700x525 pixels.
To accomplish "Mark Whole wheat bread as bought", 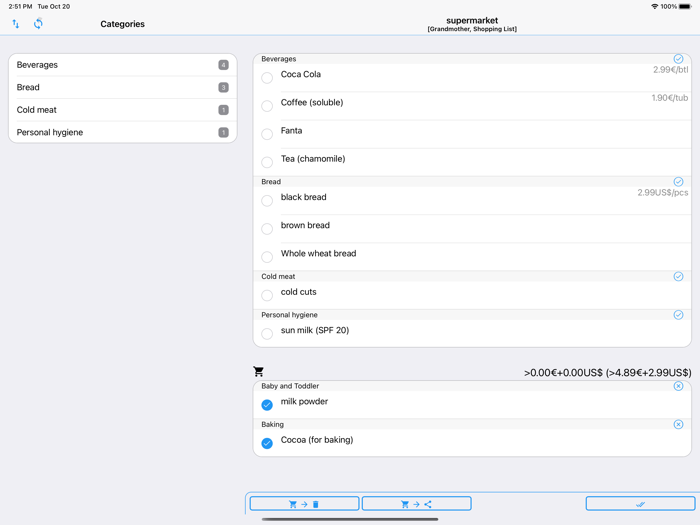I will (x=267, y=257).
